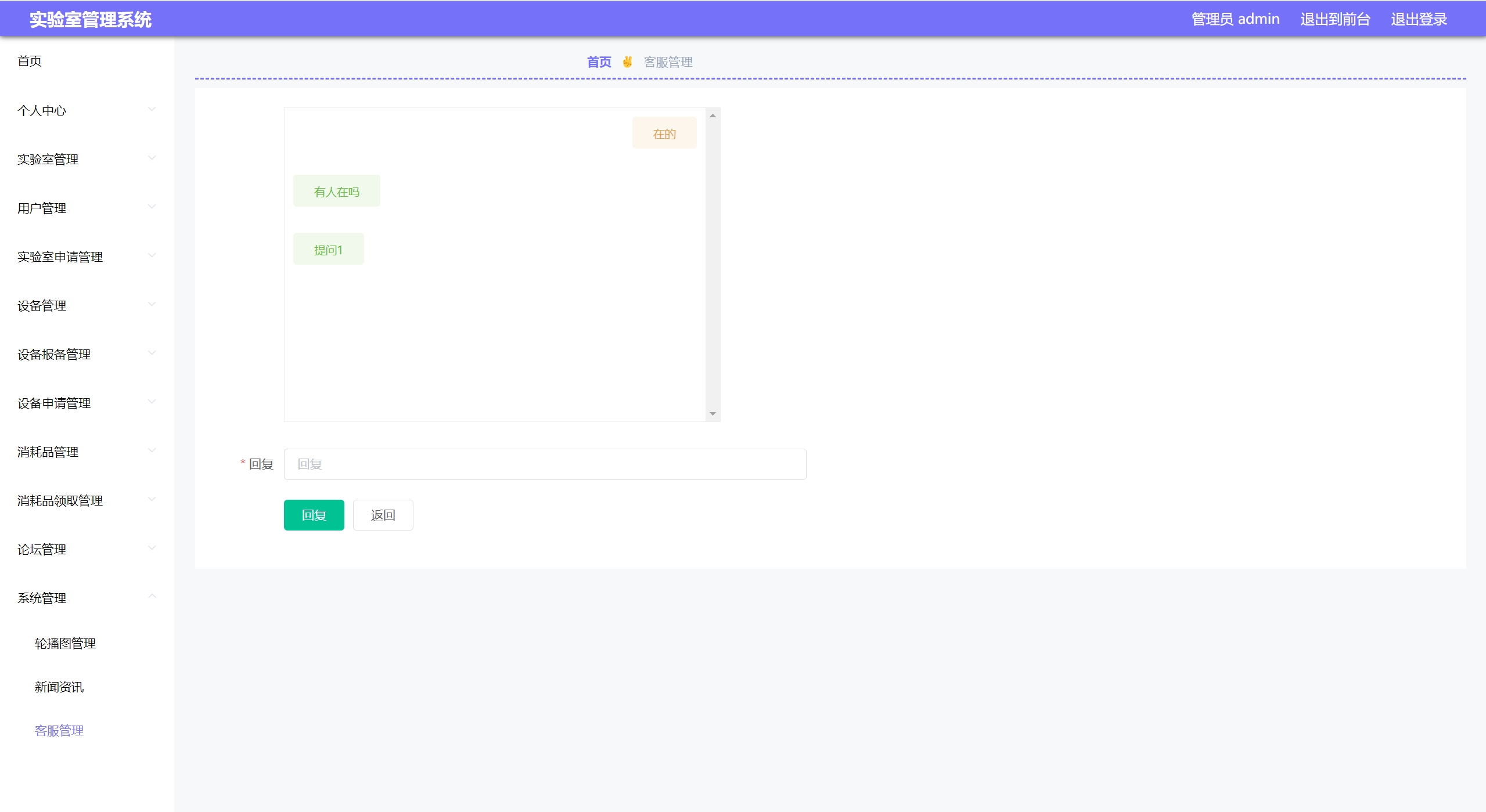Open 新闻资讯 submenu item
Image resolution: width=1486 pixels, height=812 pixels.
point(59,687)
